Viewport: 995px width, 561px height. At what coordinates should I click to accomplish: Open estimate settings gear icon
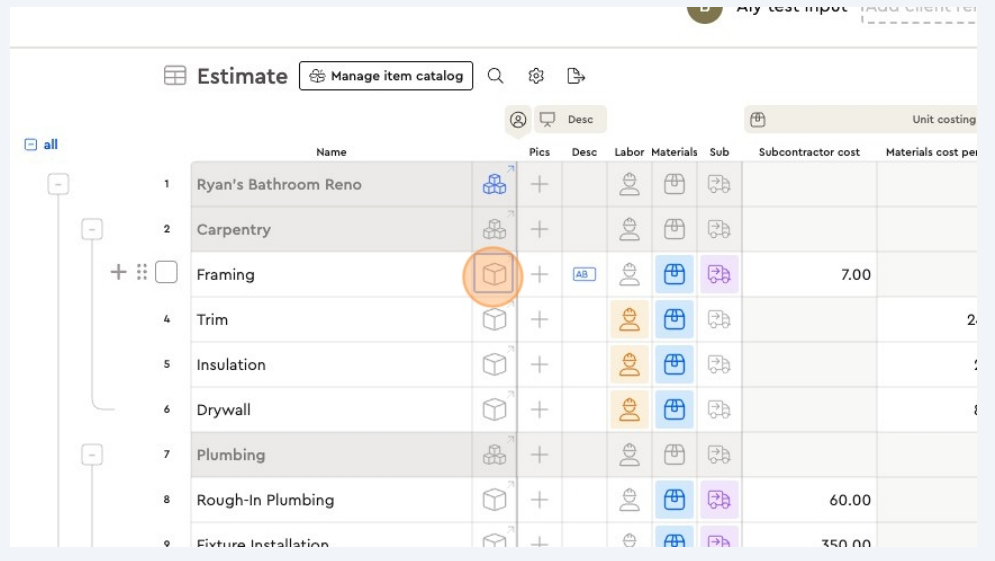coord(536,76)
